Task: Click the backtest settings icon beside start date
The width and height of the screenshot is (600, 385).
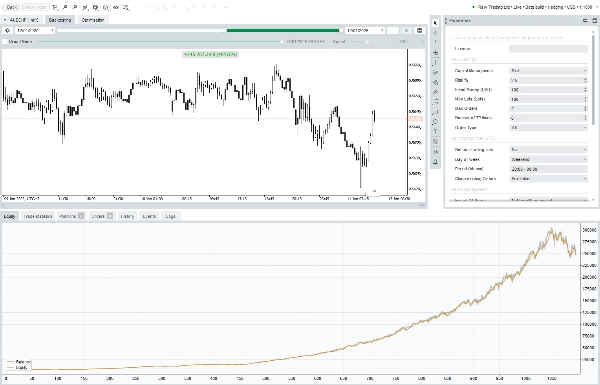Action: click(x=7, y=30)
